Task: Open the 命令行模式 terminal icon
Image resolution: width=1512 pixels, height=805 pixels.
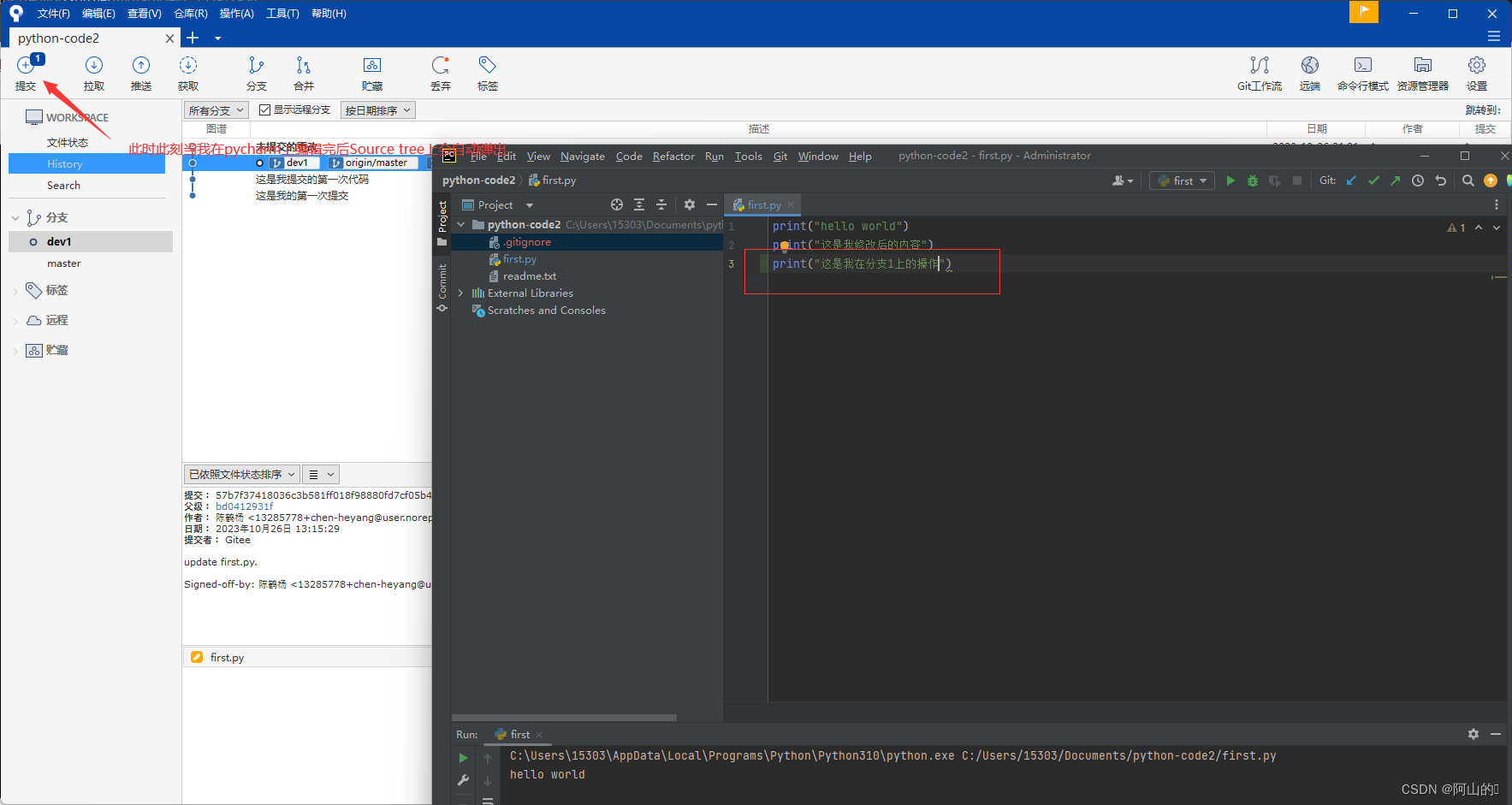Action: [1362, 73]
